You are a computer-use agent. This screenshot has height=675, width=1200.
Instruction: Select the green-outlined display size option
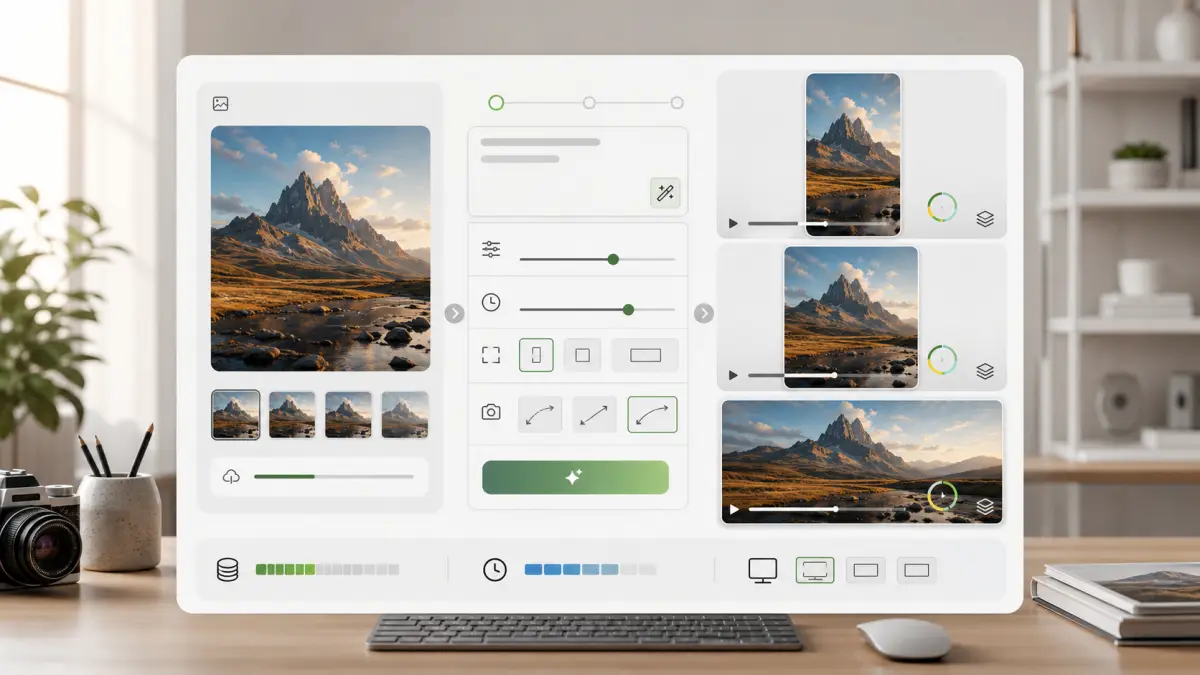[x=815, y=570]
